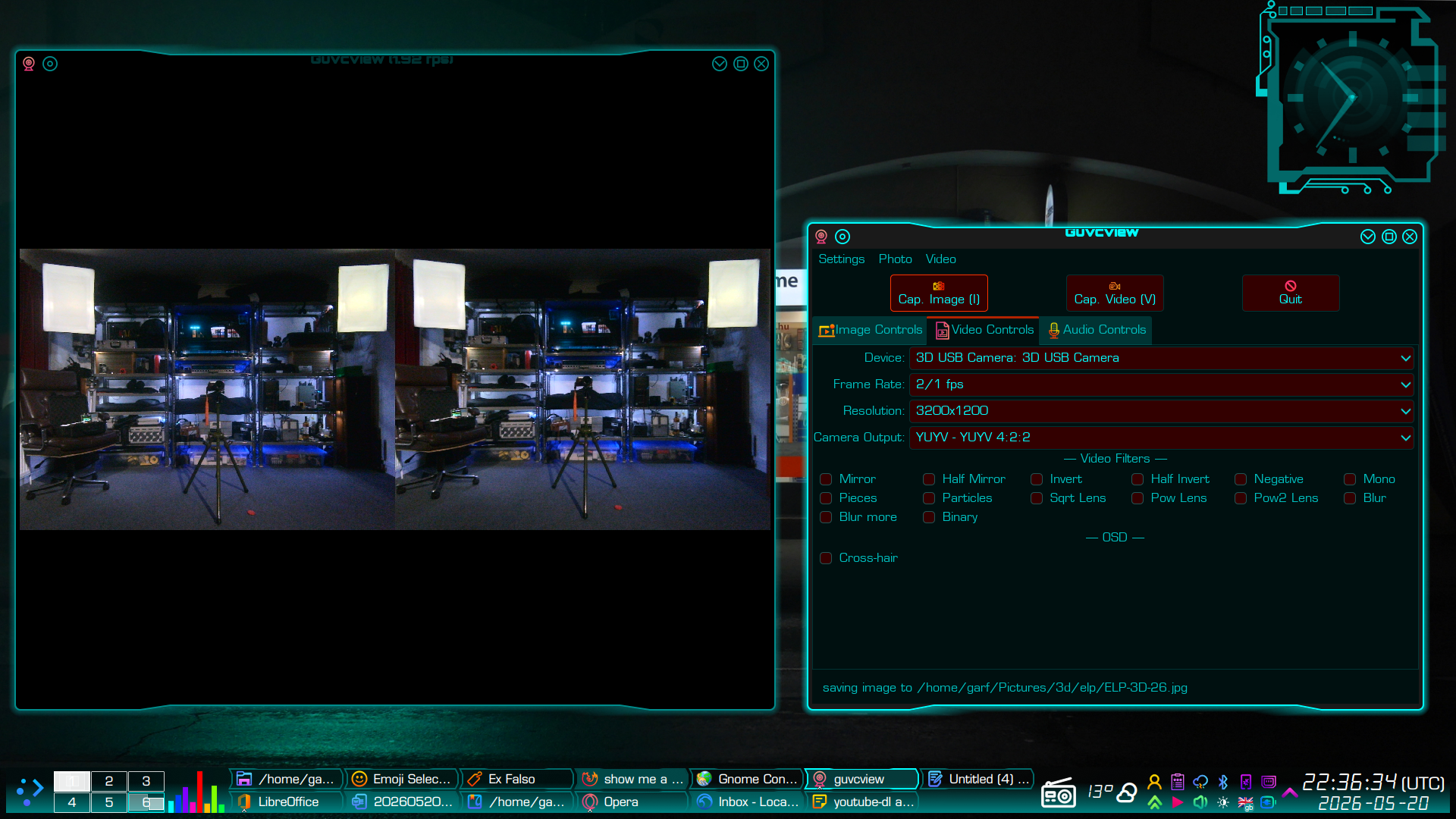Click the user account tray icon
This screenshot has width=1456, height=819.
1154,781
